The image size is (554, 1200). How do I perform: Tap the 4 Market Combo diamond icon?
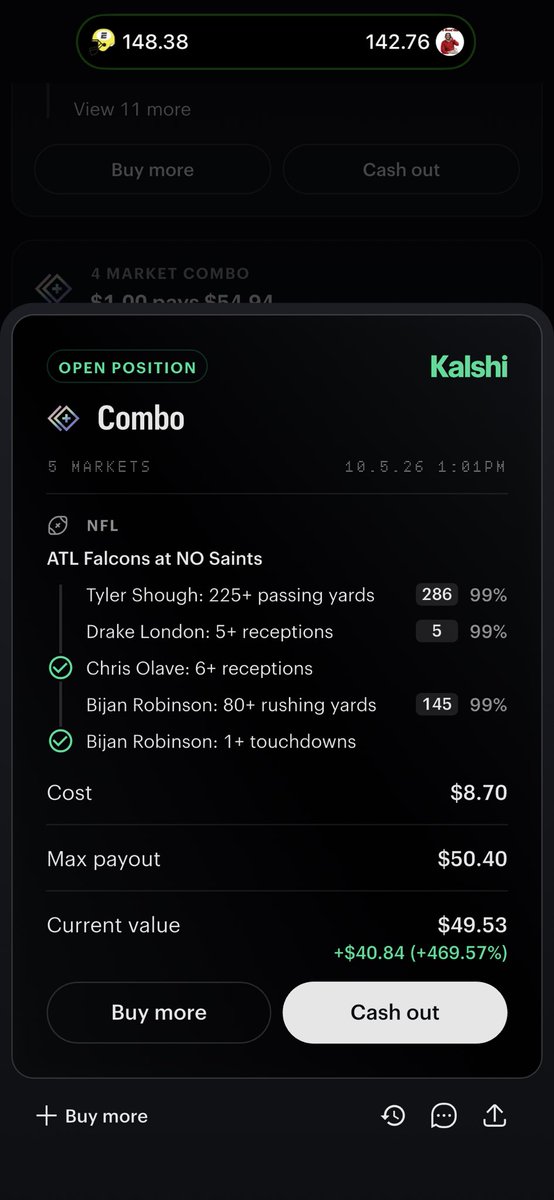[x=53, y=289]
